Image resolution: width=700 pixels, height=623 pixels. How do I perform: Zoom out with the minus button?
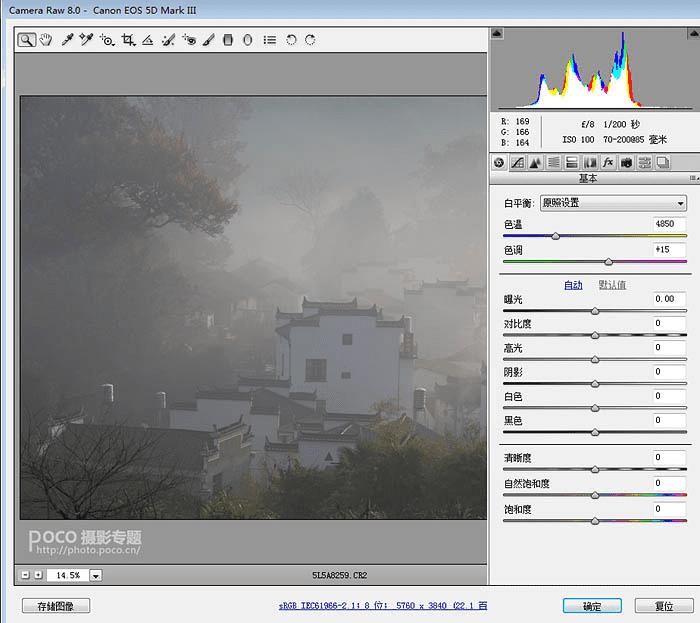click(25, 575)
